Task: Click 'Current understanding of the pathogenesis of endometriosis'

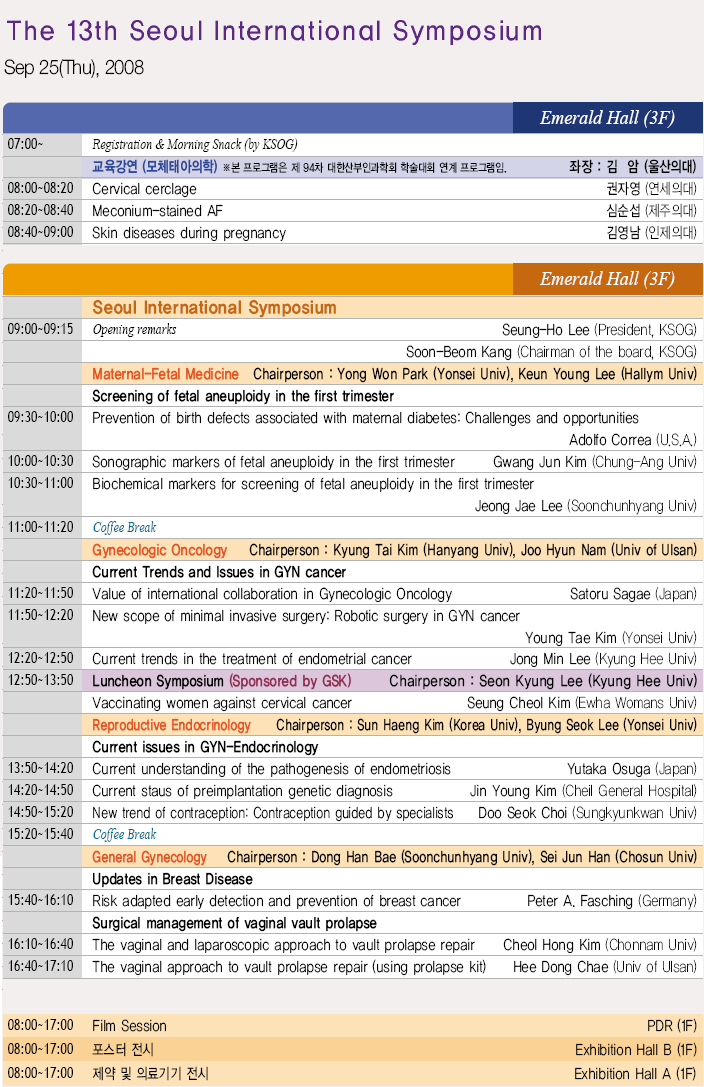Action: pos(272,769)
